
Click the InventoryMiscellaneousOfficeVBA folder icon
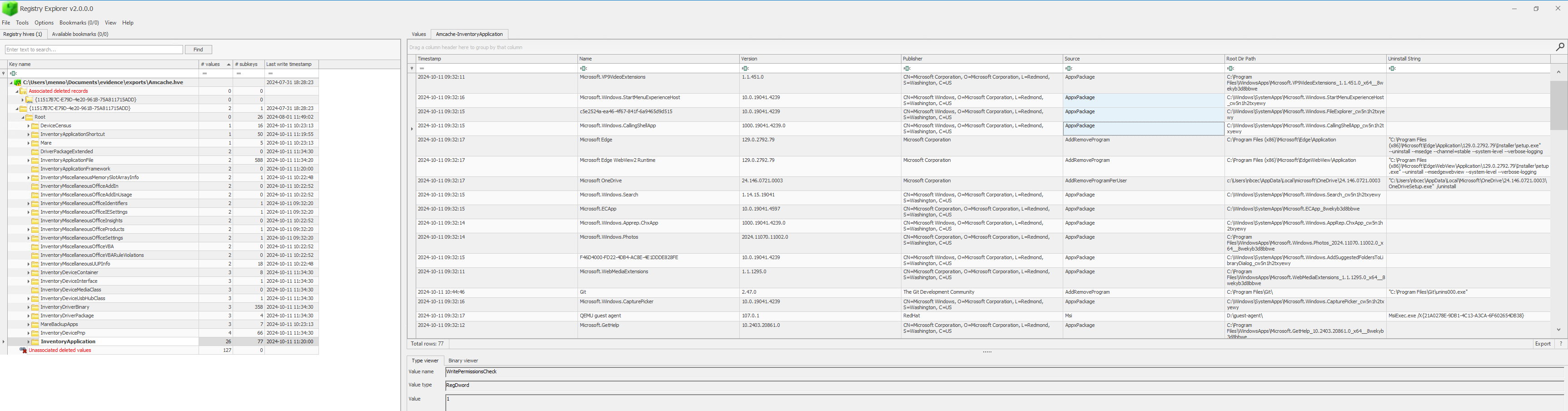tap(35, 246)
